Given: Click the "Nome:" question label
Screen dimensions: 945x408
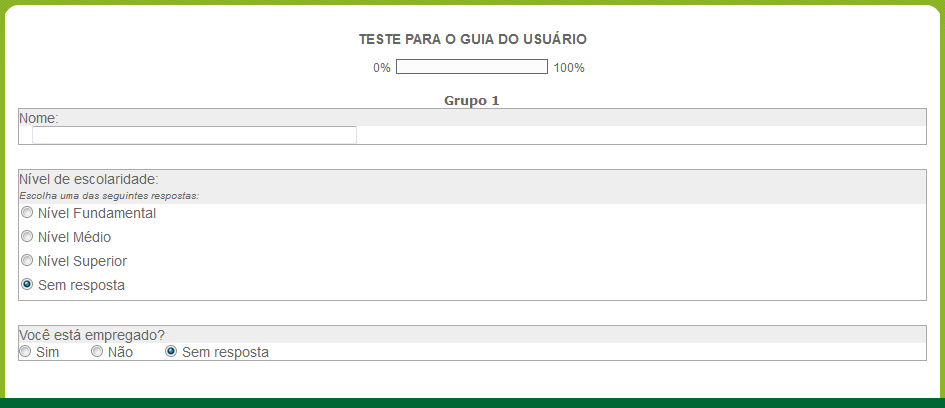Looking at the screenshot, I should point(39,118).
